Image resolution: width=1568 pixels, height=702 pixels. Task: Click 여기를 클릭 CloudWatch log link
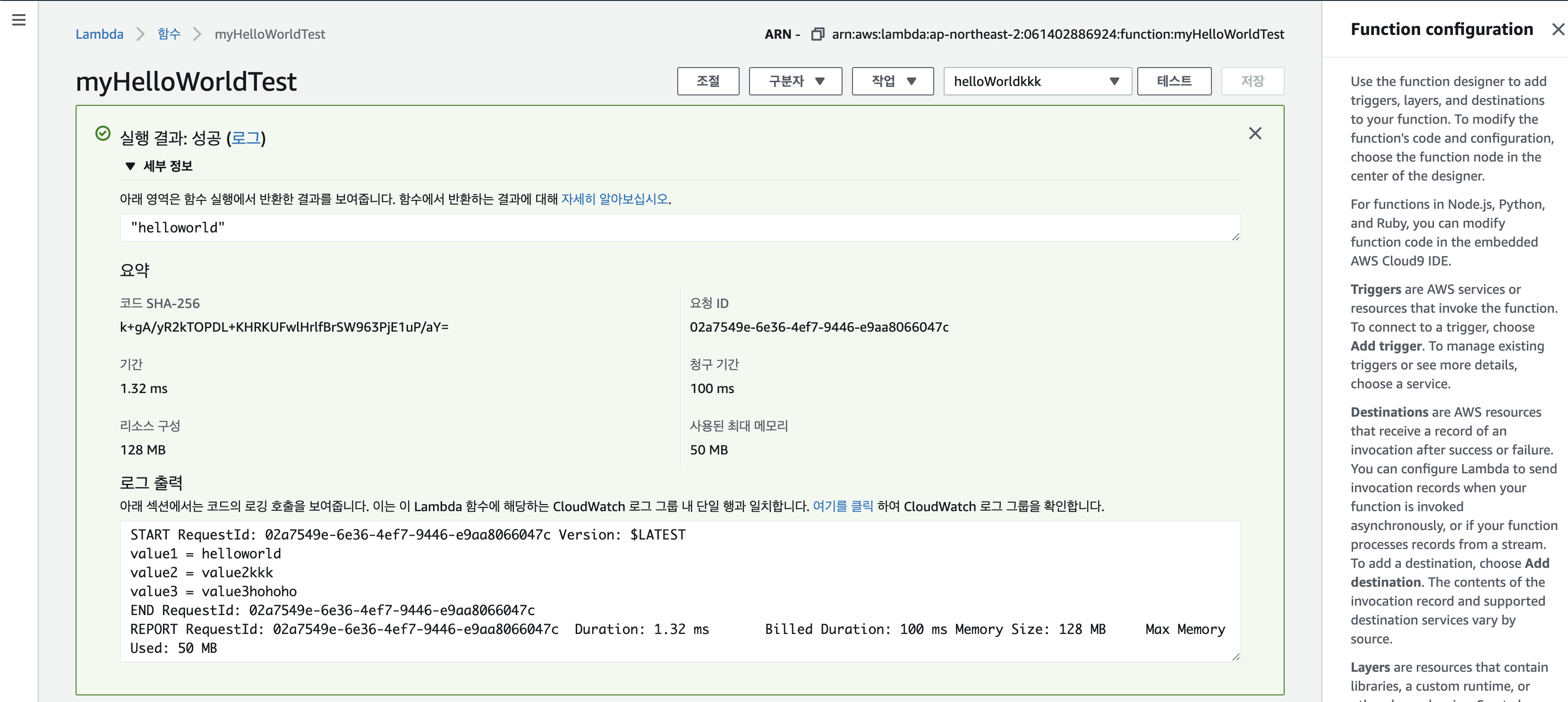(843, 506)
